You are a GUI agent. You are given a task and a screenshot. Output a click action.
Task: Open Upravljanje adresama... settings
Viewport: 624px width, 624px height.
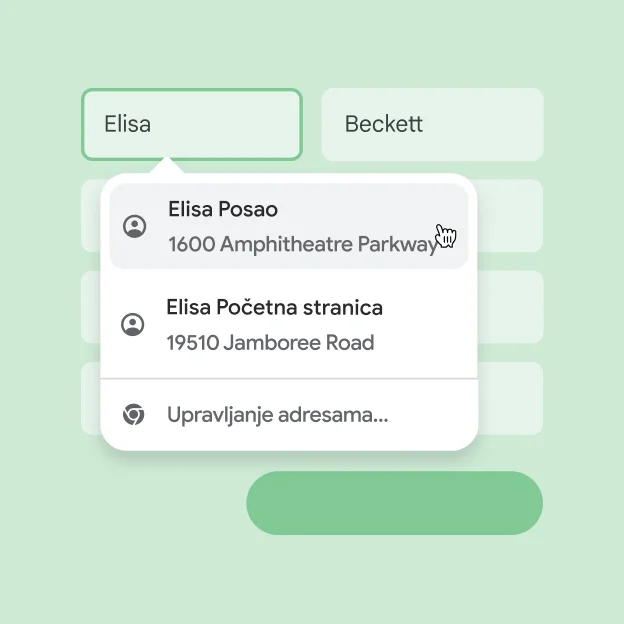click(277, 414)
